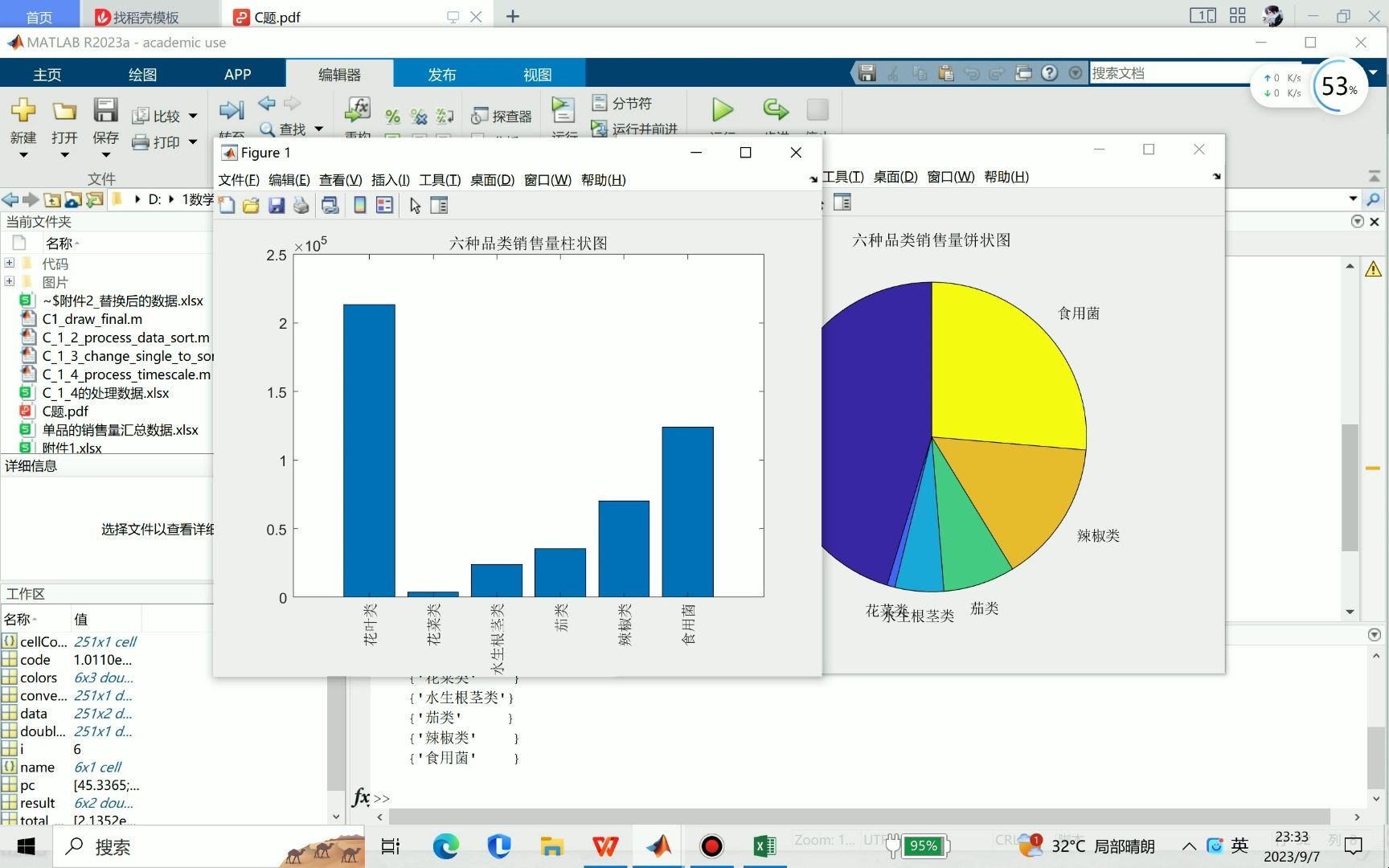This screenshot has height=868, width=1389.
Task: Open a file via the folder icon
Action: [64, 110]
